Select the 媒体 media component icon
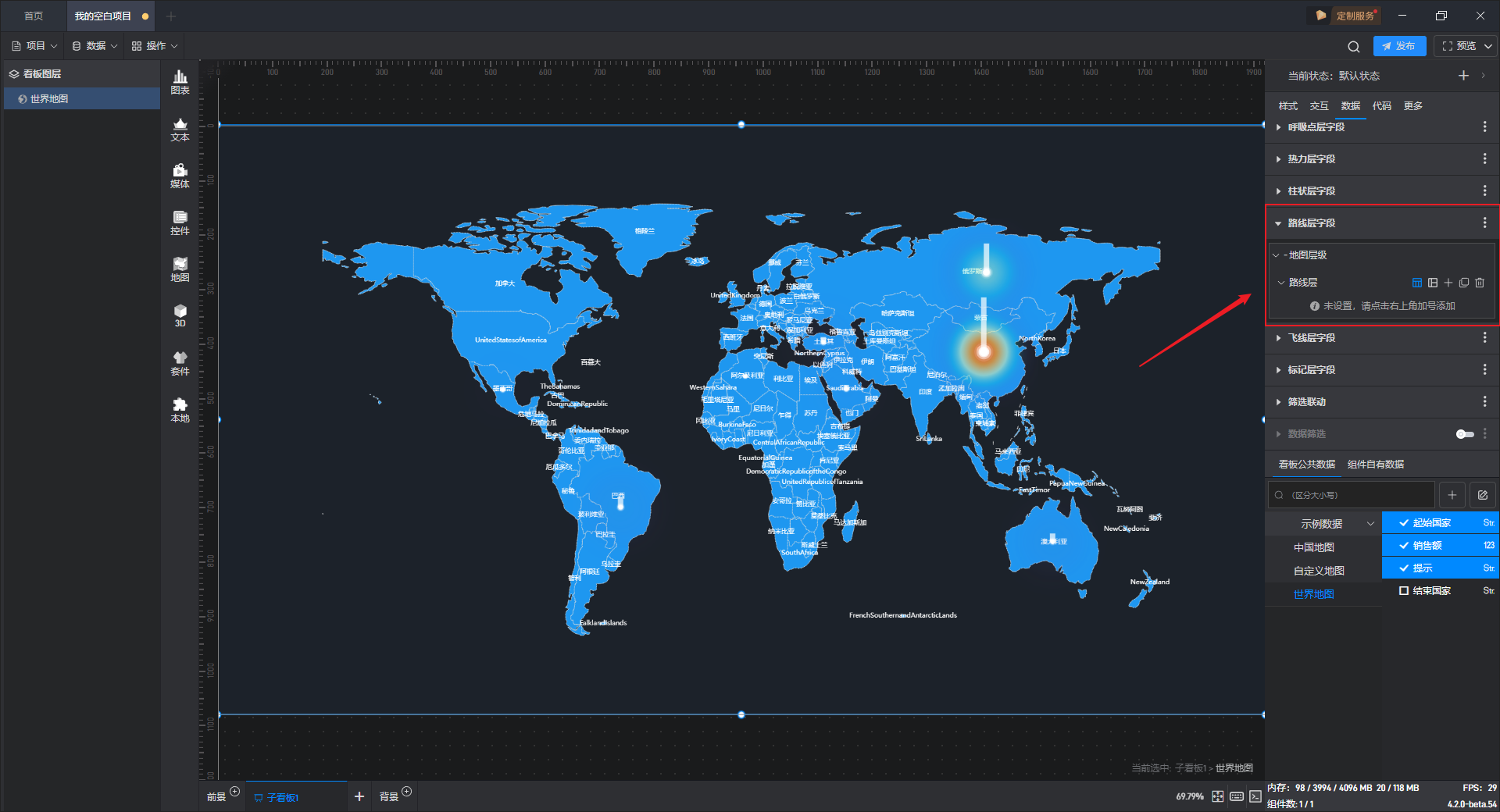 pyautogui.click(x=180, y=176)
